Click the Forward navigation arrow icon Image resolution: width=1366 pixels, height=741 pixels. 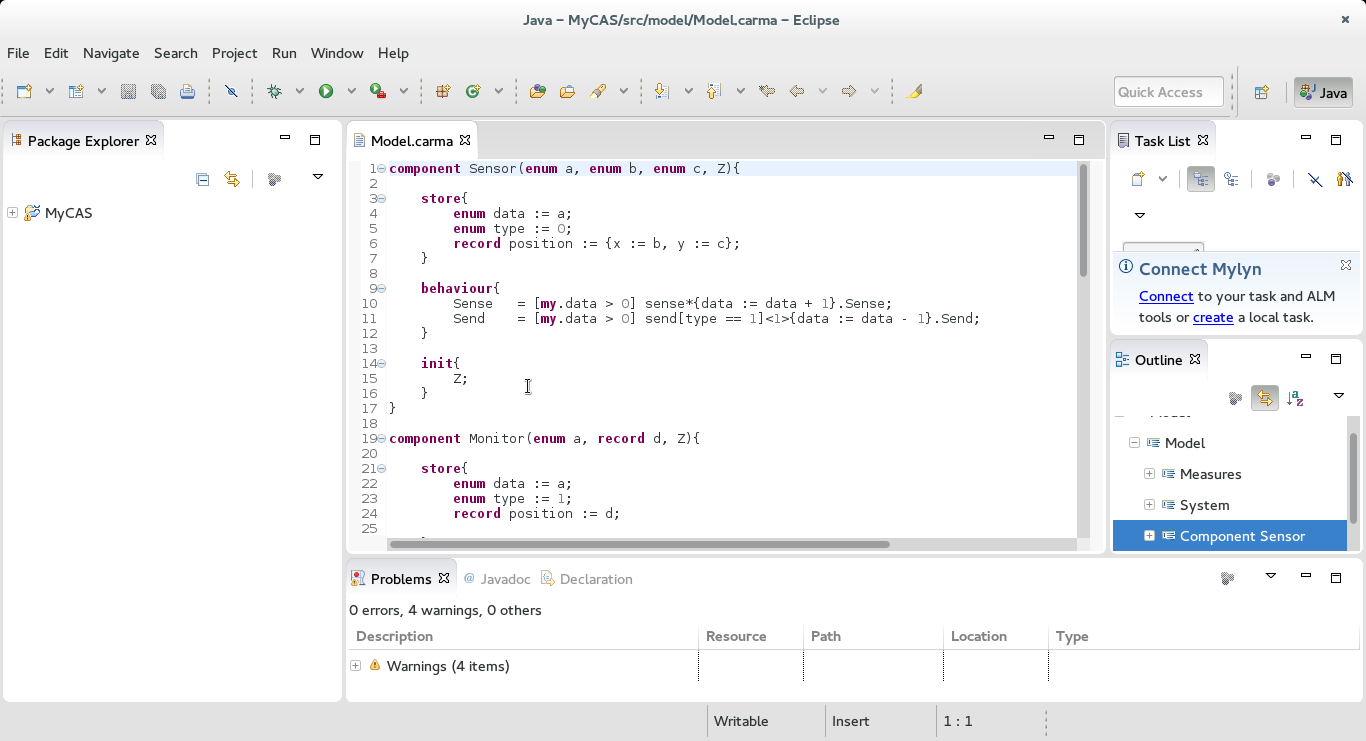(x=849, y=91)
